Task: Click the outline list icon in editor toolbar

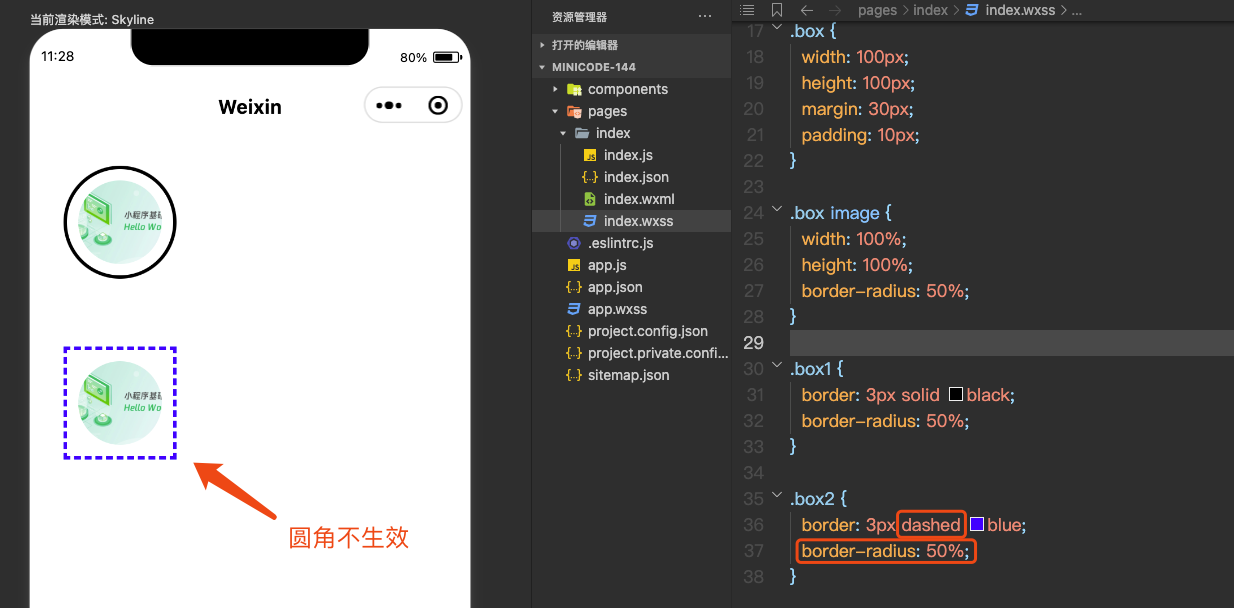Action: point(746,10)
